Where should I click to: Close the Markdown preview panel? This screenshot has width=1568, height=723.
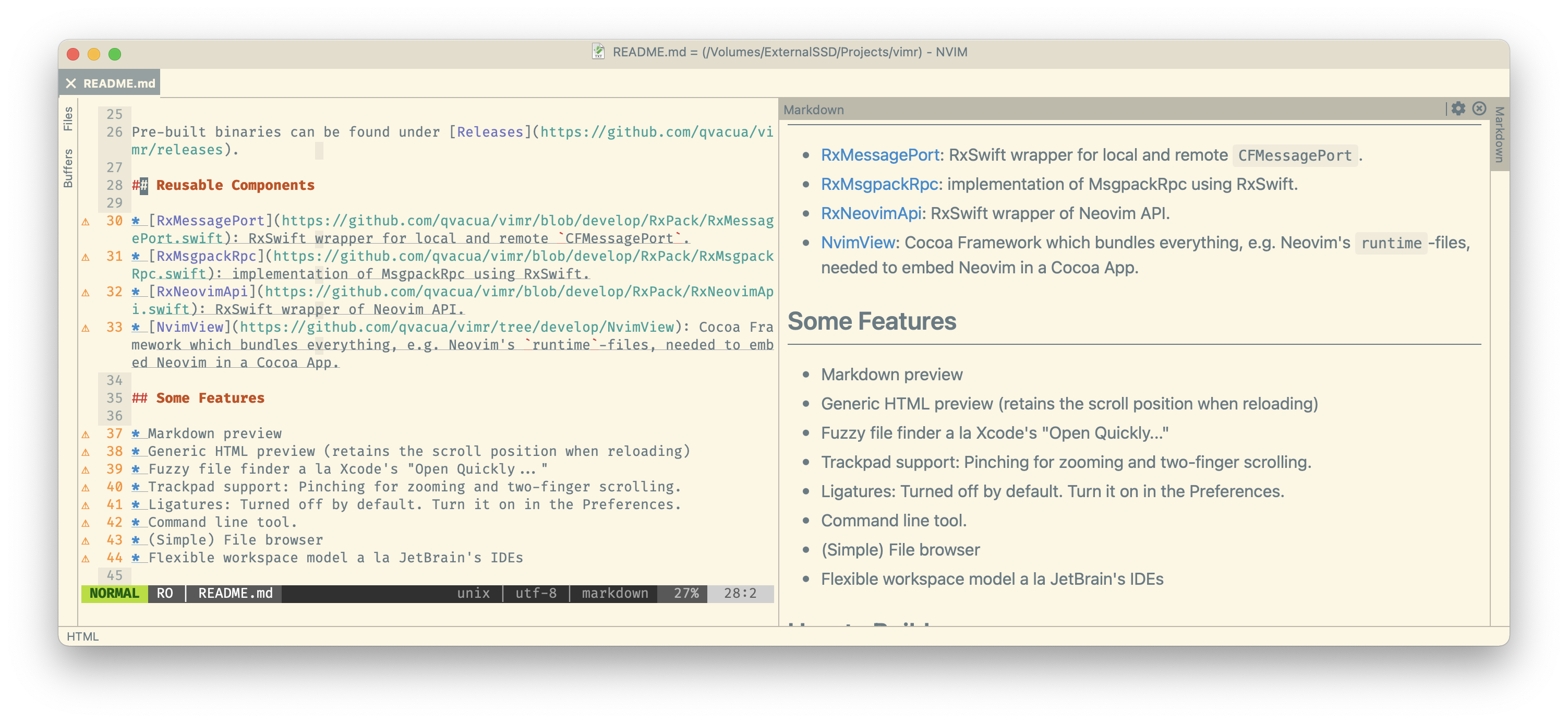1479,109
